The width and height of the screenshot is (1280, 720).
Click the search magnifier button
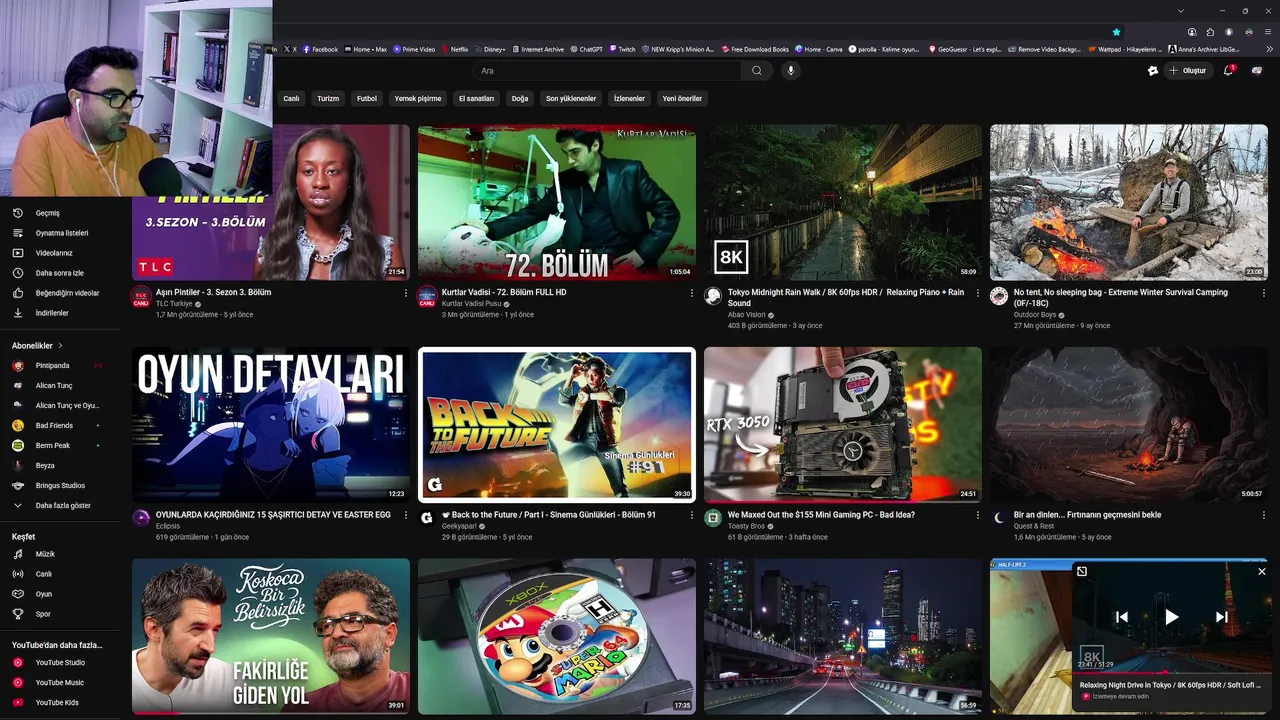point(756,71)
